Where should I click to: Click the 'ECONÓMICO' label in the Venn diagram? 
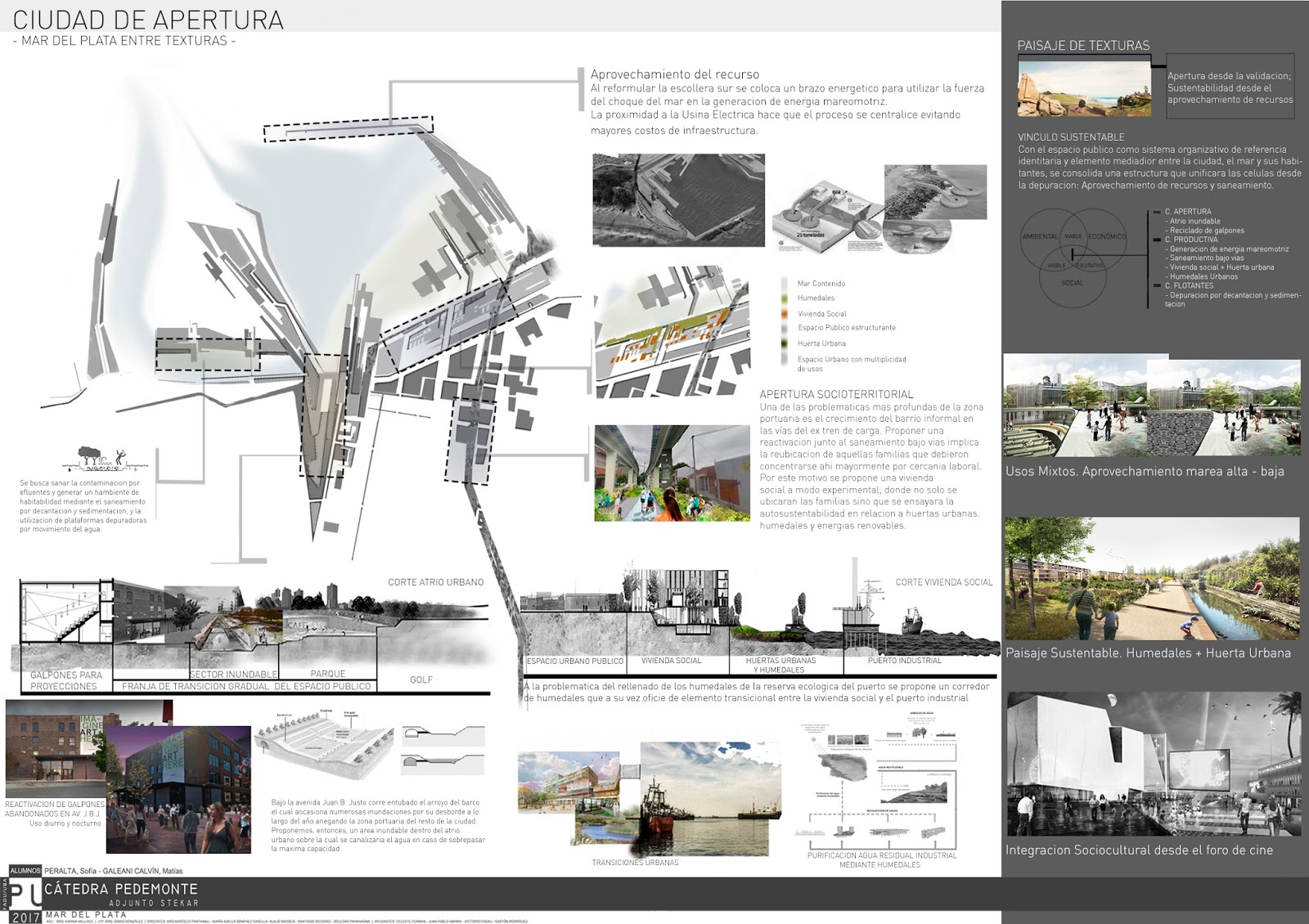point(1107,236)
